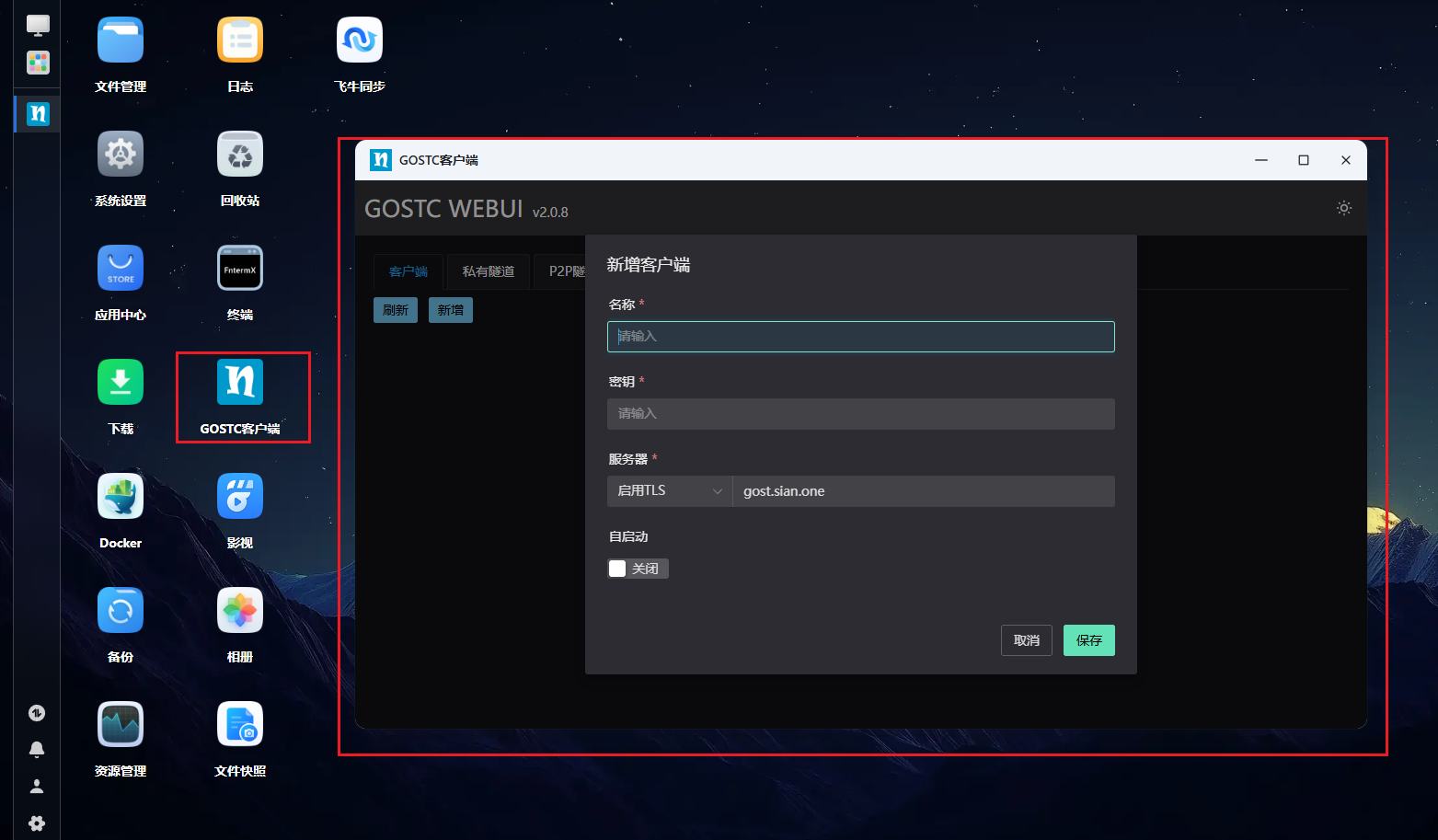Switch to the 私有隧道 tab

click(x=488, y=271)
